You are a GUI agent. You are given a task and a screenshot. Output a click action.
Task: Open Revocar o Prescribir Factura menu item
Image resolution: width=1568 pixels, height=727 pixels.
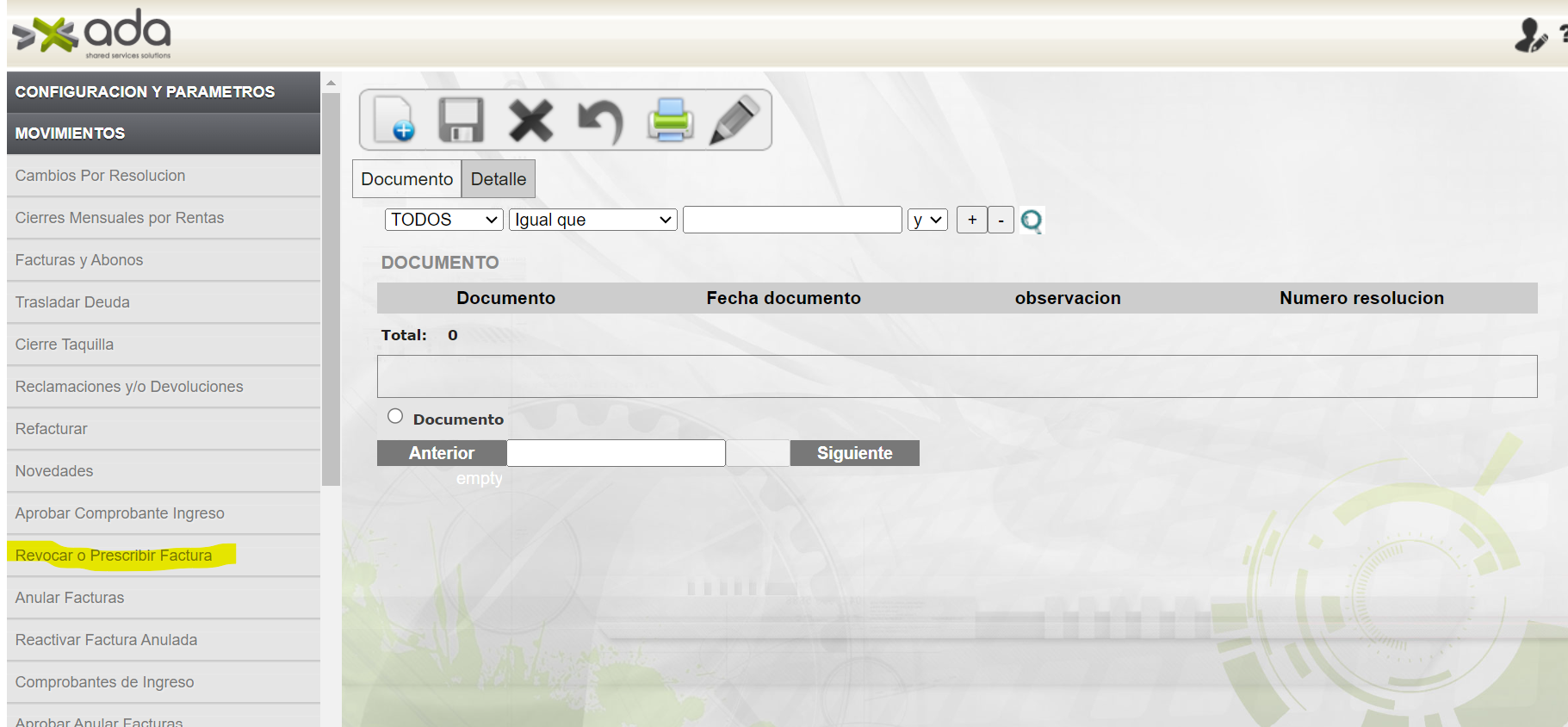click(x=114, y=556)
